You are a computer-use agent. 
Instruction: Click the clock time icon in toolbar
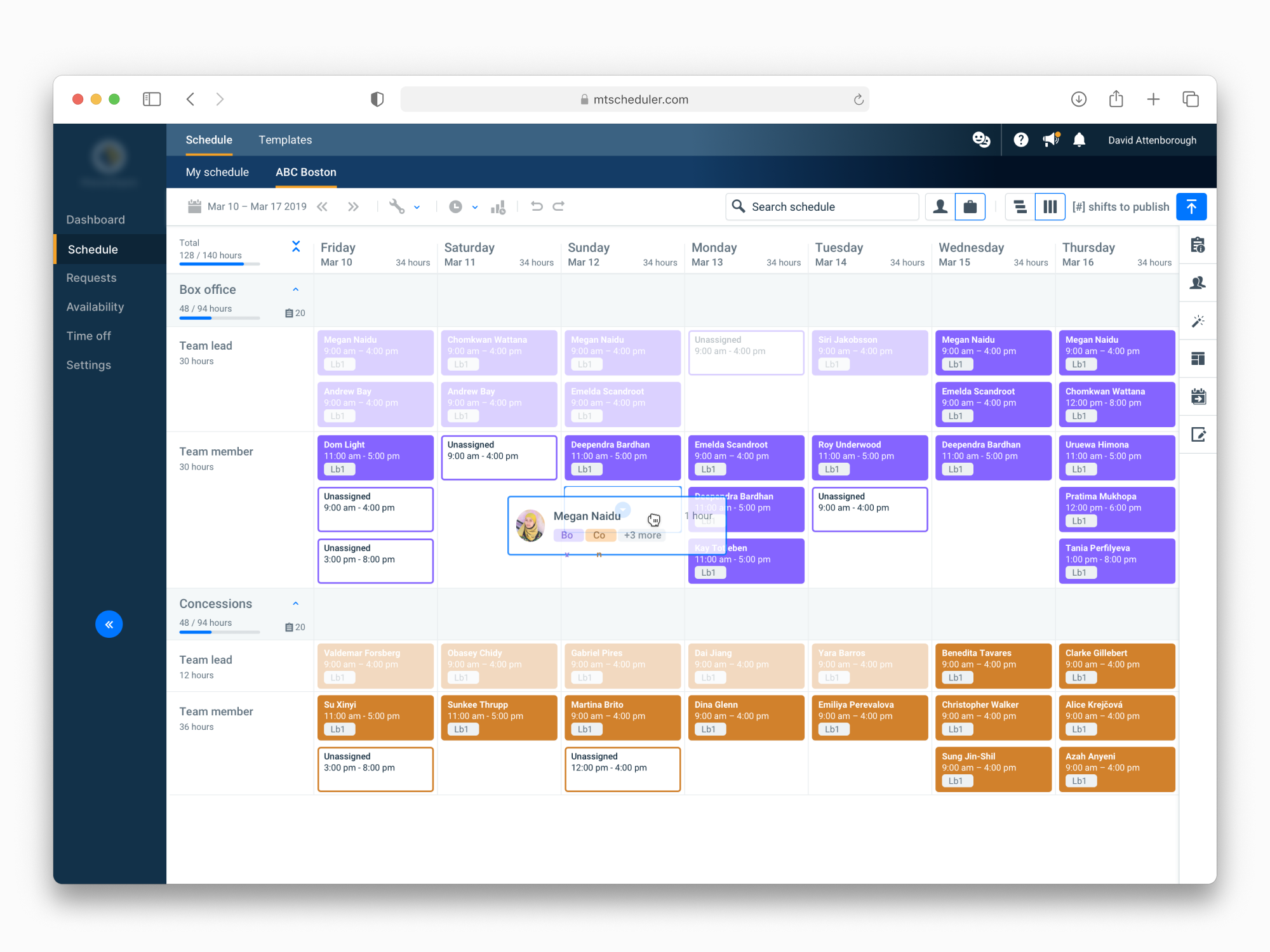[x=456, y=207]
